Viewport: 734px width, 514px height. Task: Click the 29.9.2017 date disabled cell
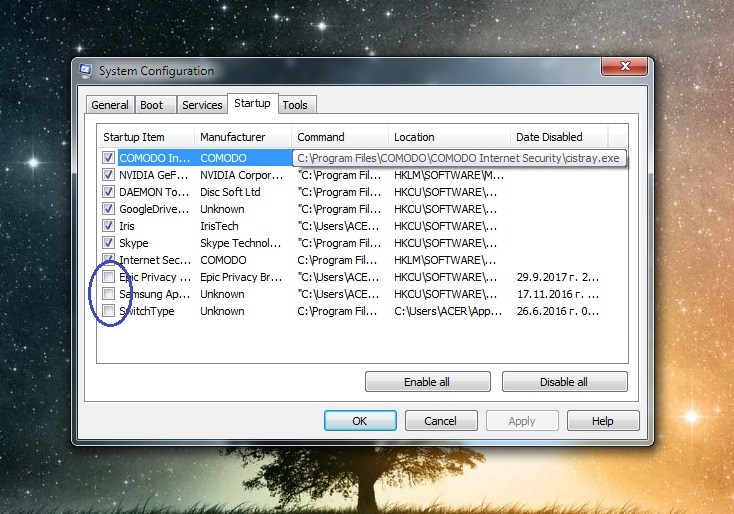558,277
